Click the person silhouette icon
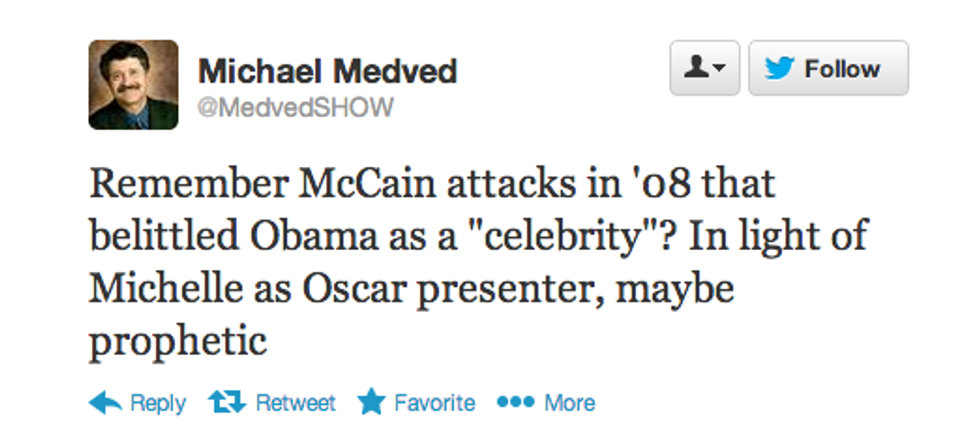 pyautogui.click(x=696, y=68)
